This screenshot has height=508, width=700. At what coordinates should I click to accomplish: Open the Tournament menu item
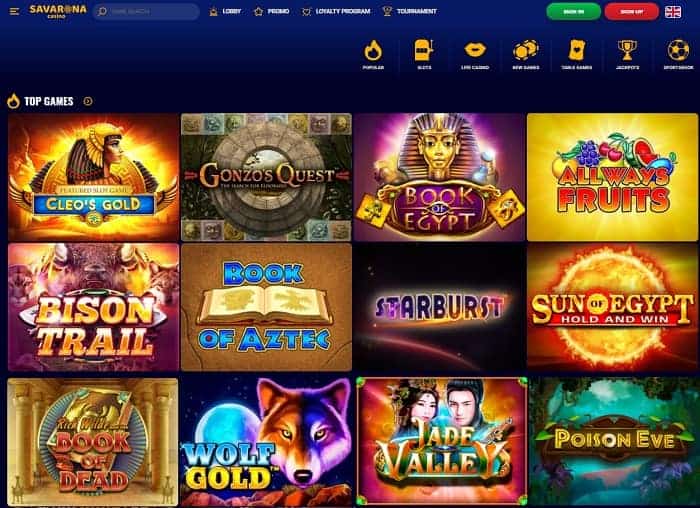coord(409,12)
